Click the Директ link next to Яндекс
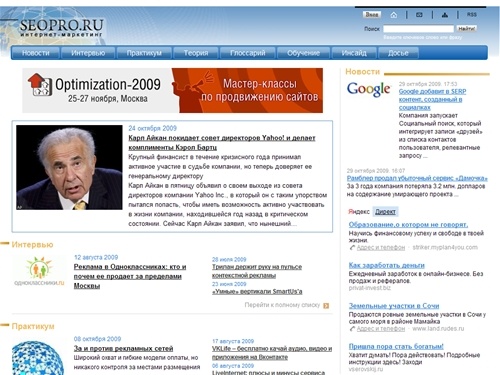 click(x=385, y=212)
